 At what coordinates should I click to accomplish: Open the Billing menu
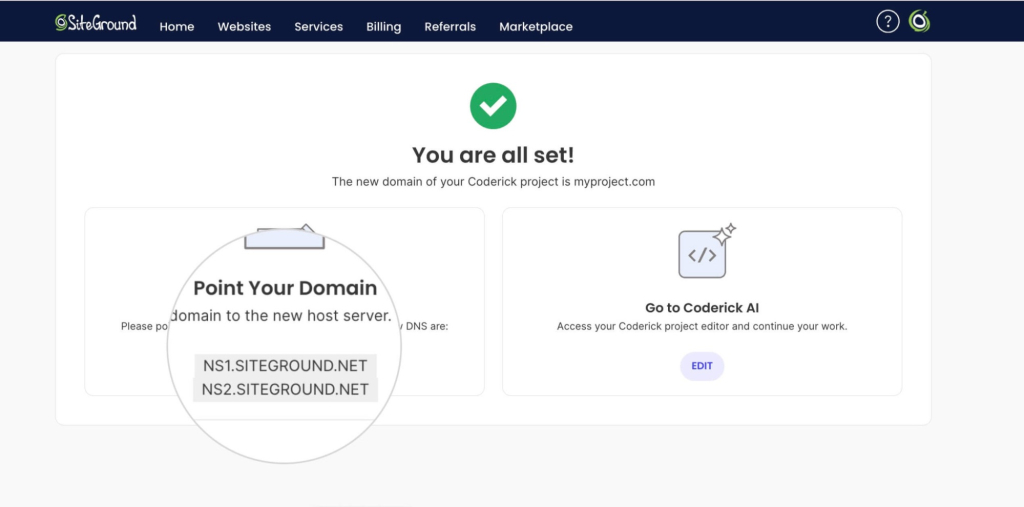[x=383, y=27]
